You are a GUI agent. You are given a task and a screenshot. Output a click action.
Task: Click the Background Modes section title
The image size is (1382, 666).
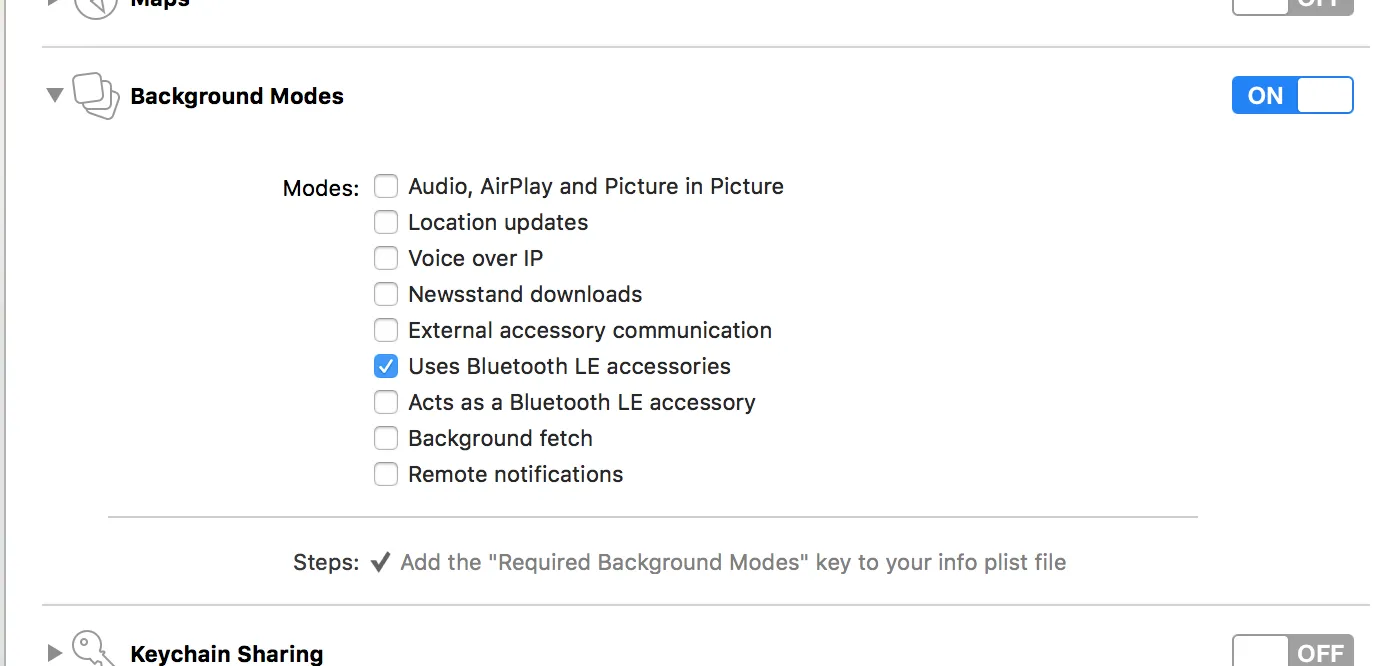click(237, 97)
